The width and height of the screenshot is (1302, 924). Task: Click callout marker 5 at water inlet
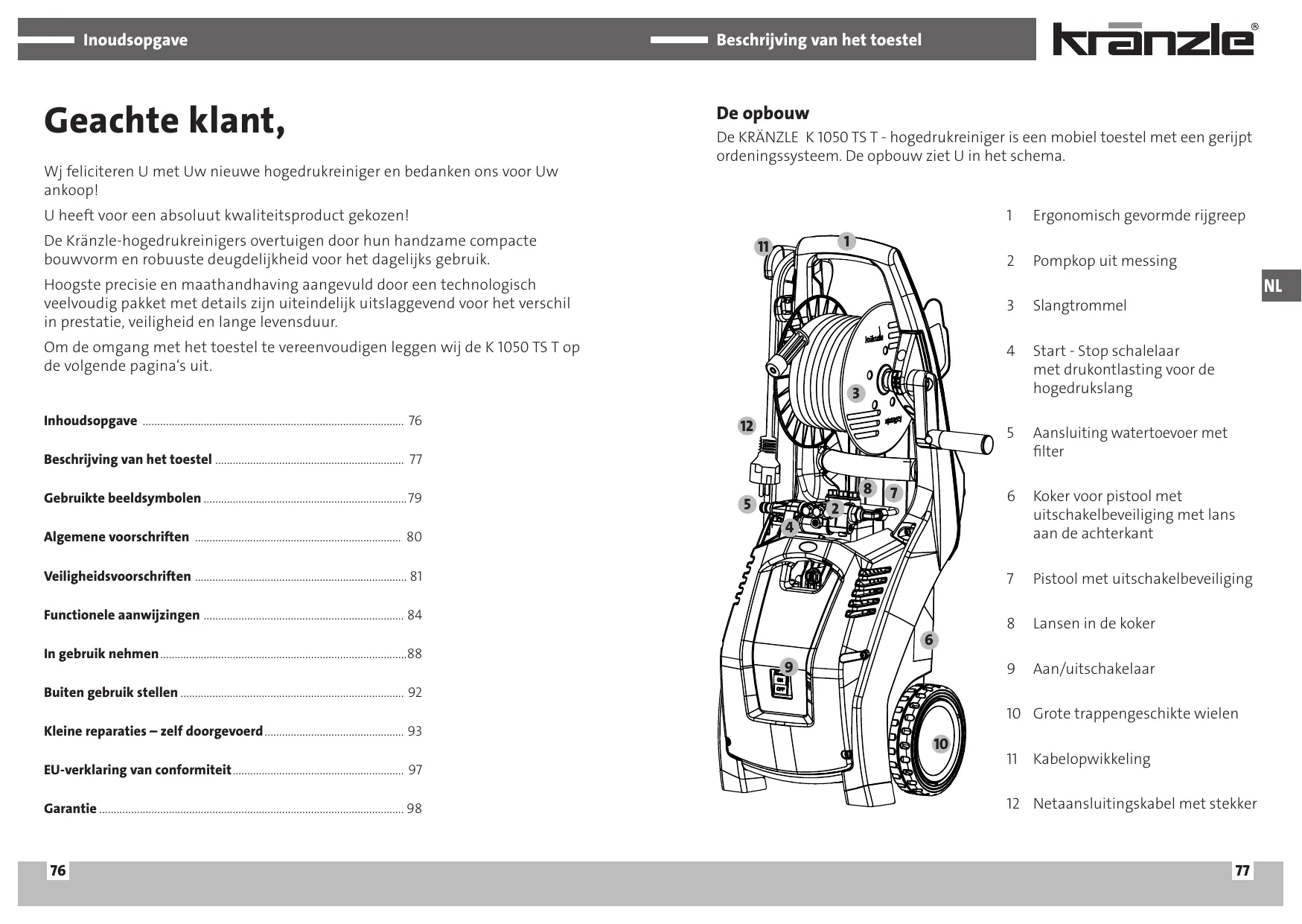[x=747, y=504]
